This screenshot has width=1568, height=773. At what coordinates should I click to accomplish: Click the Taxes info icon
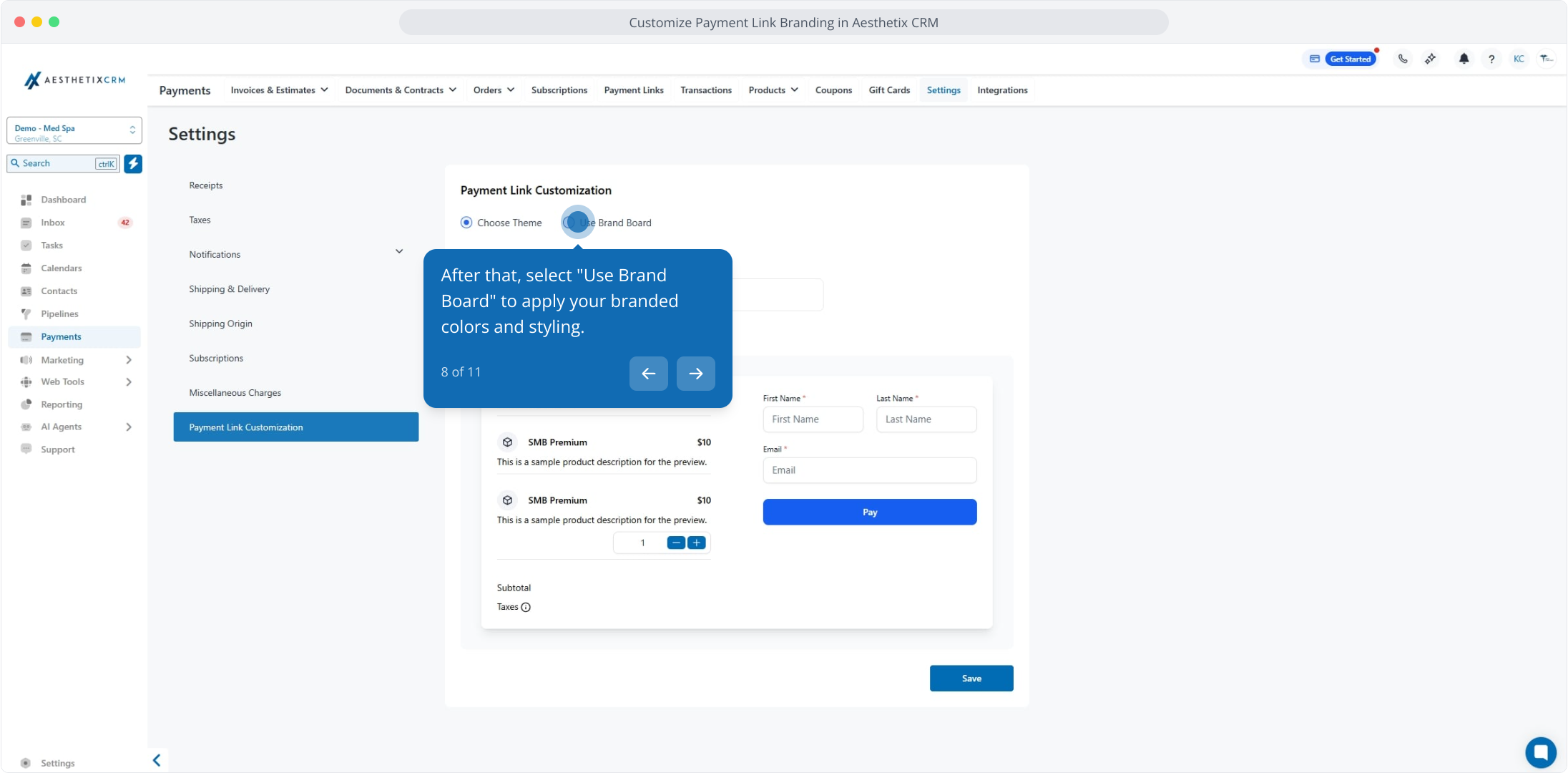526,608
